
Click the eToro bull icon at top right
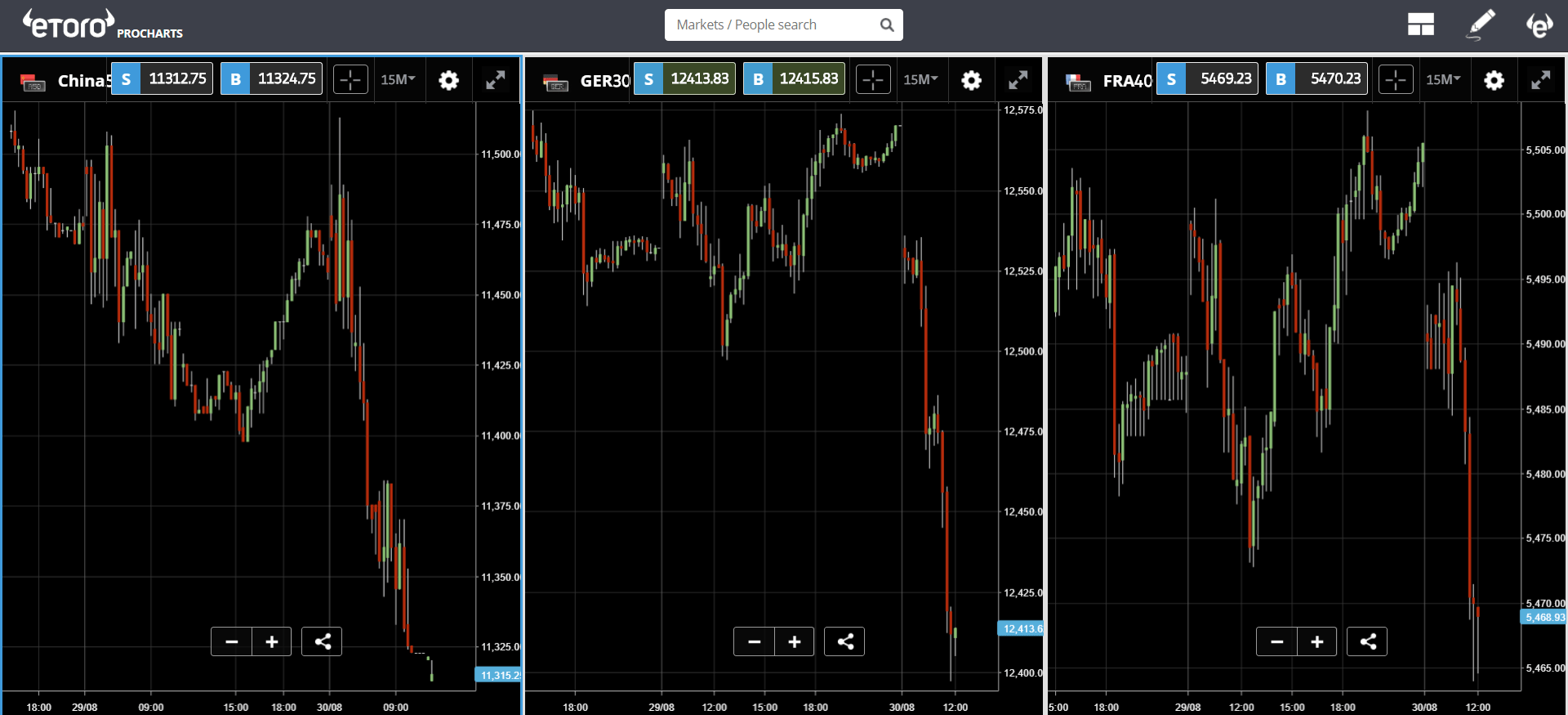coord(1539,25)
